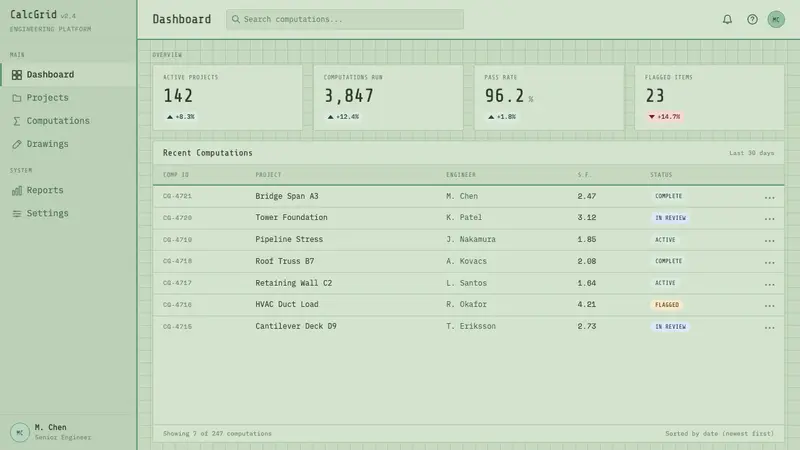The width and height of the screenshot is (800, 450).
Task: Click project name Tower Foundation
Action: 291,217
